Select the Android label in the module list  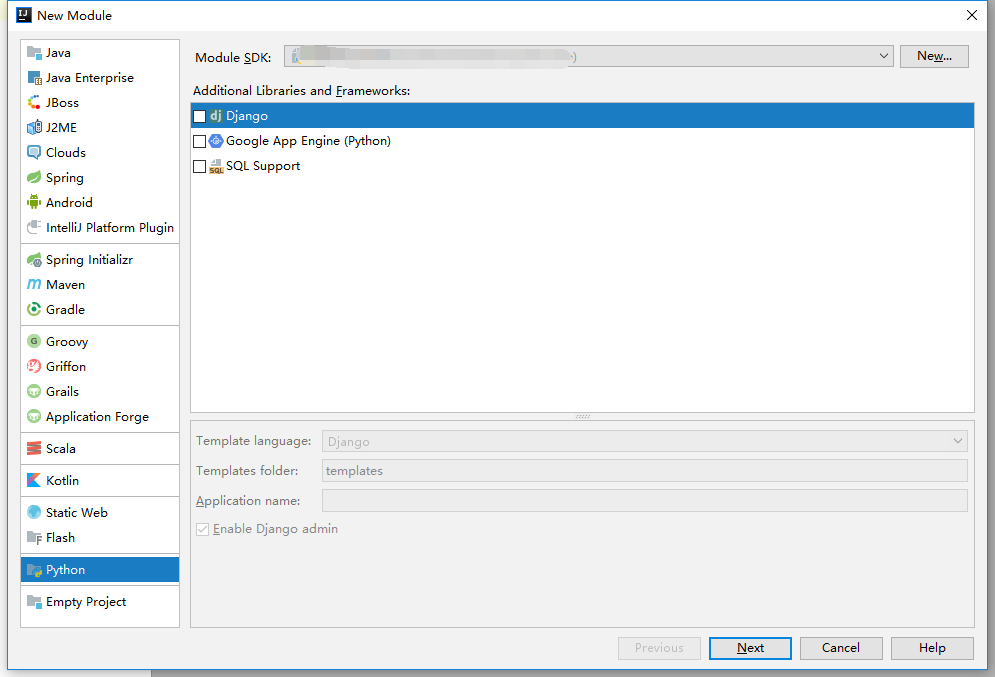[x=69, y=202]
